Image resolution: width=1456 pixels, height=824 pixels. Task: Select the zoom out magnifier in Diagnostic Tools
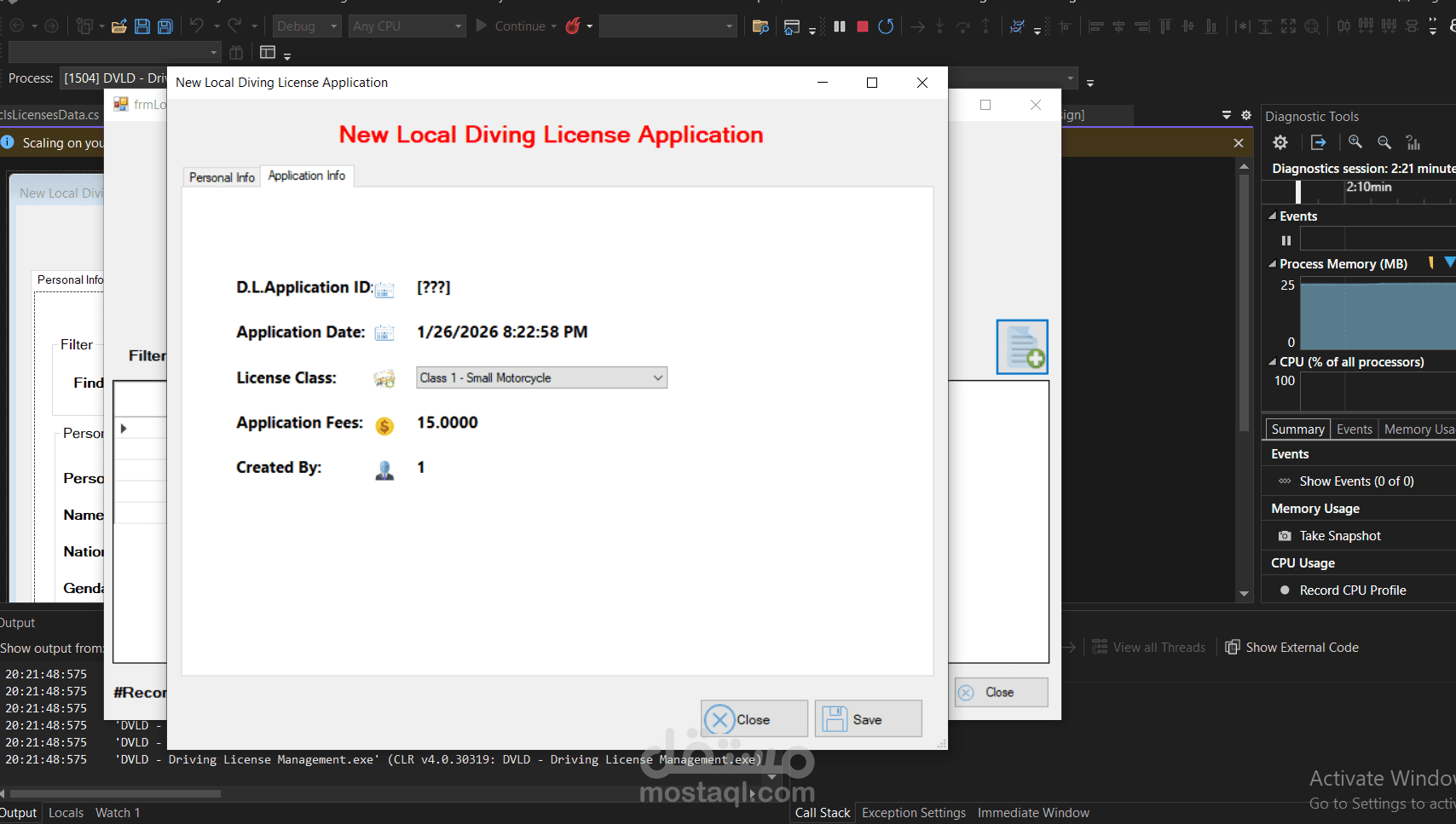[x=1384, y=142]
